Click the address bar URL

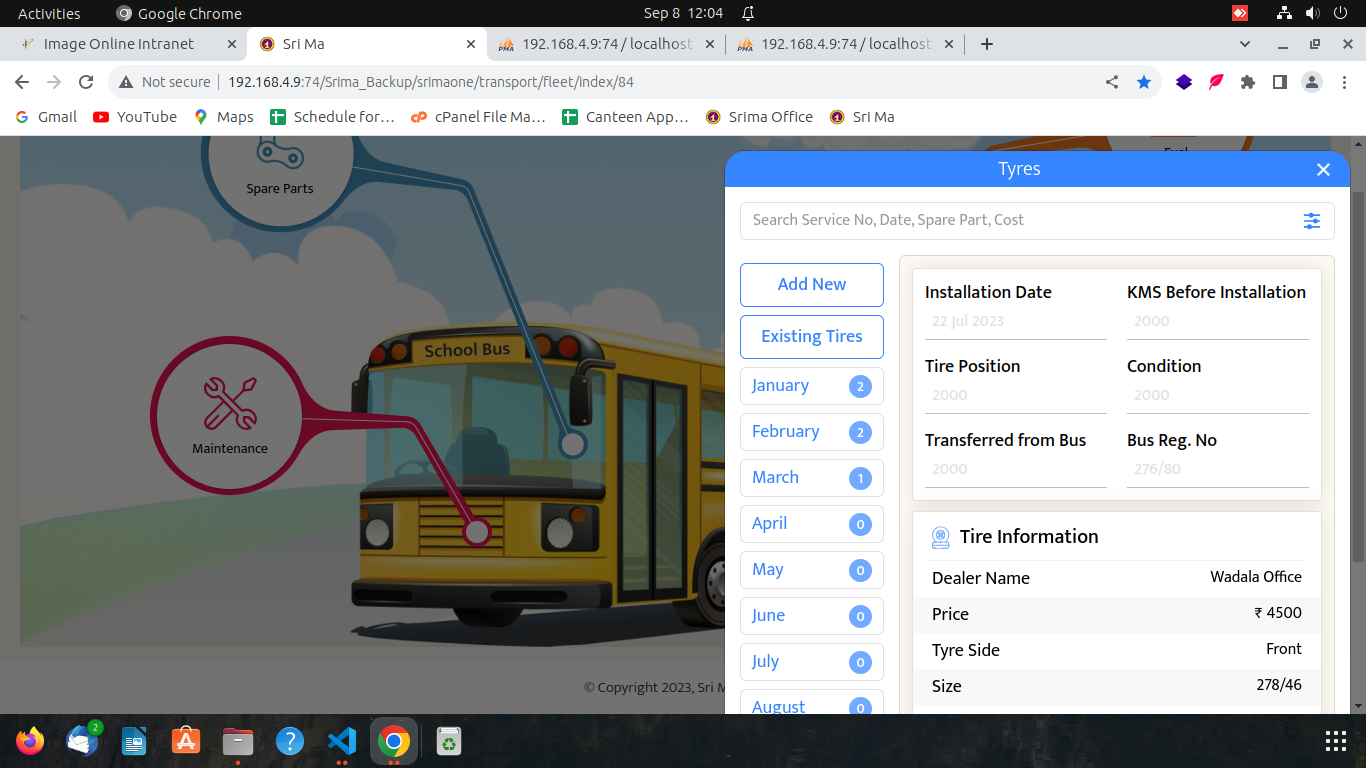(x=431, y=82)
